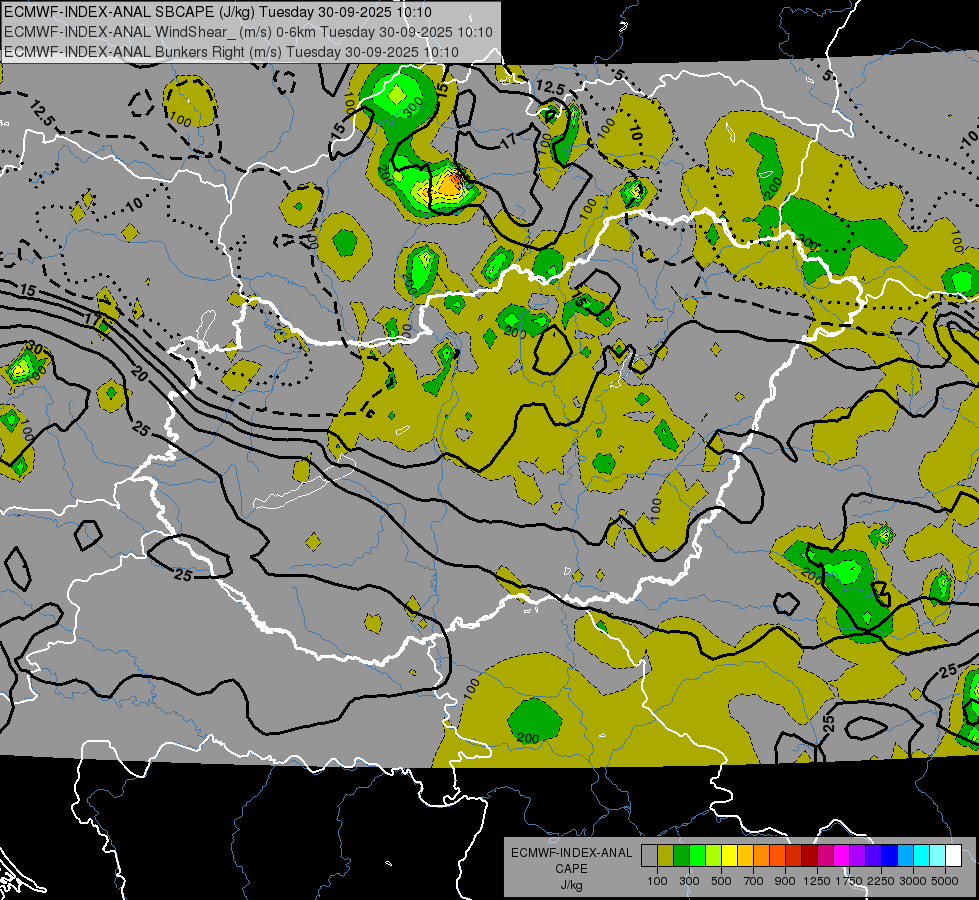Click the dark green legend swatch

pos(681,856)
